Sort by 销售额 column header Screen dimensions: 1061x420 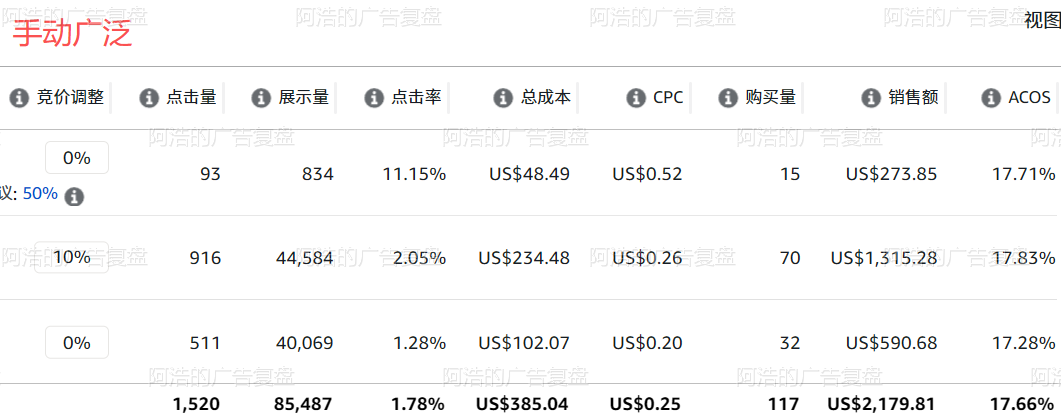(x=913, y=97)
